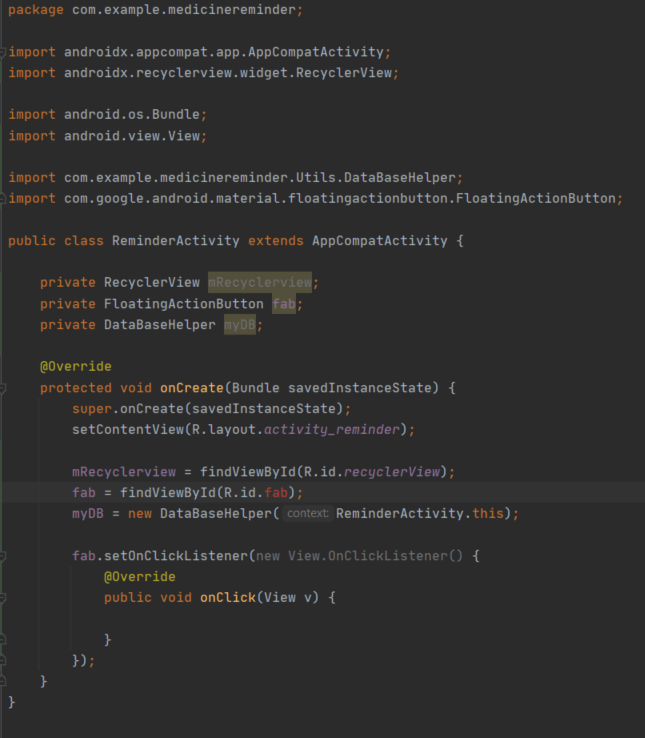Click 'View v' parameter in onClick
This screenshot has width=645, height=738.
pyautogui.click(x=288, y=597)
